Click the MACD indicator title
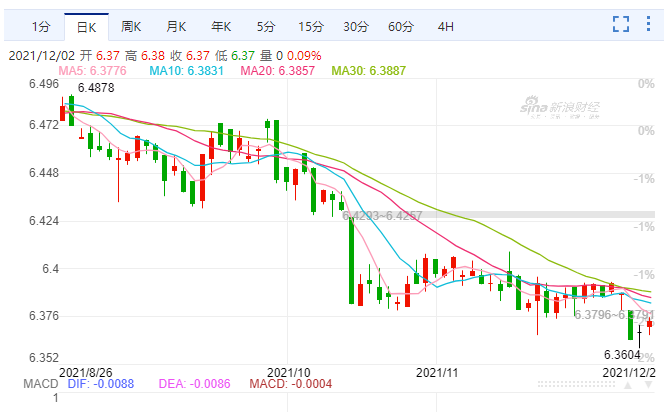The height and width of the screenshot is (412, 672). (x=41, y=384)
